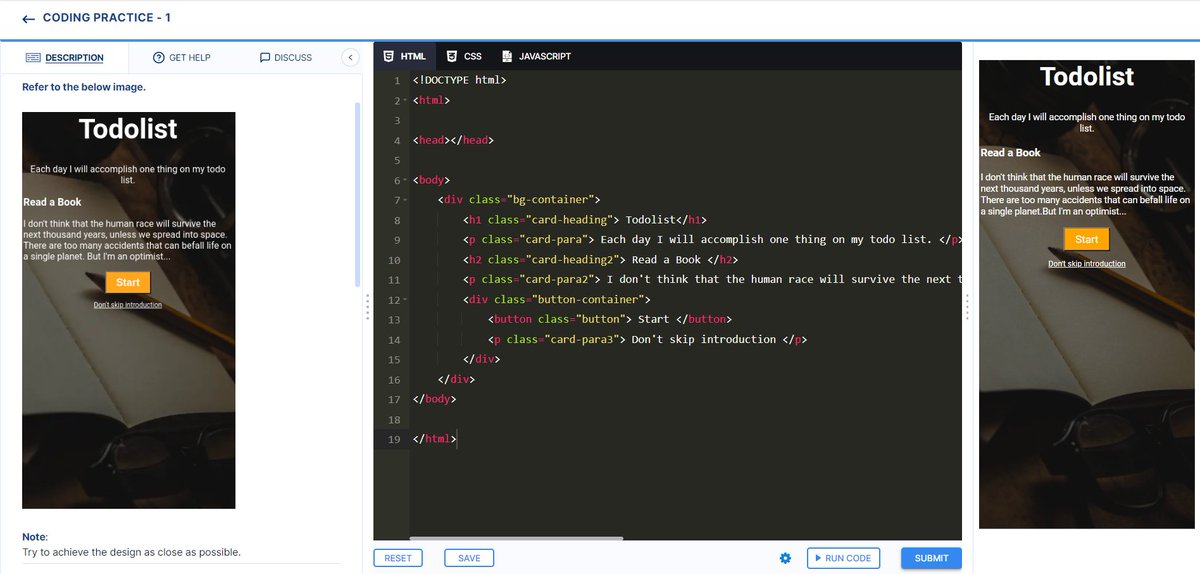The height and width of the screenshot is (574, 1200).
Task: Click the drag handle right of the editor
Action: click(968, 307)
